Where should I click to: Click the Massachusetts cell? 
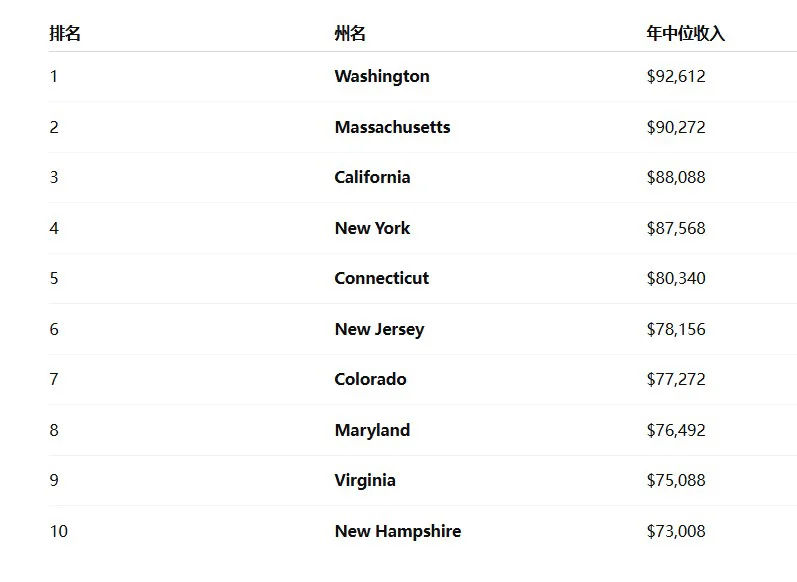coord(392,127)
